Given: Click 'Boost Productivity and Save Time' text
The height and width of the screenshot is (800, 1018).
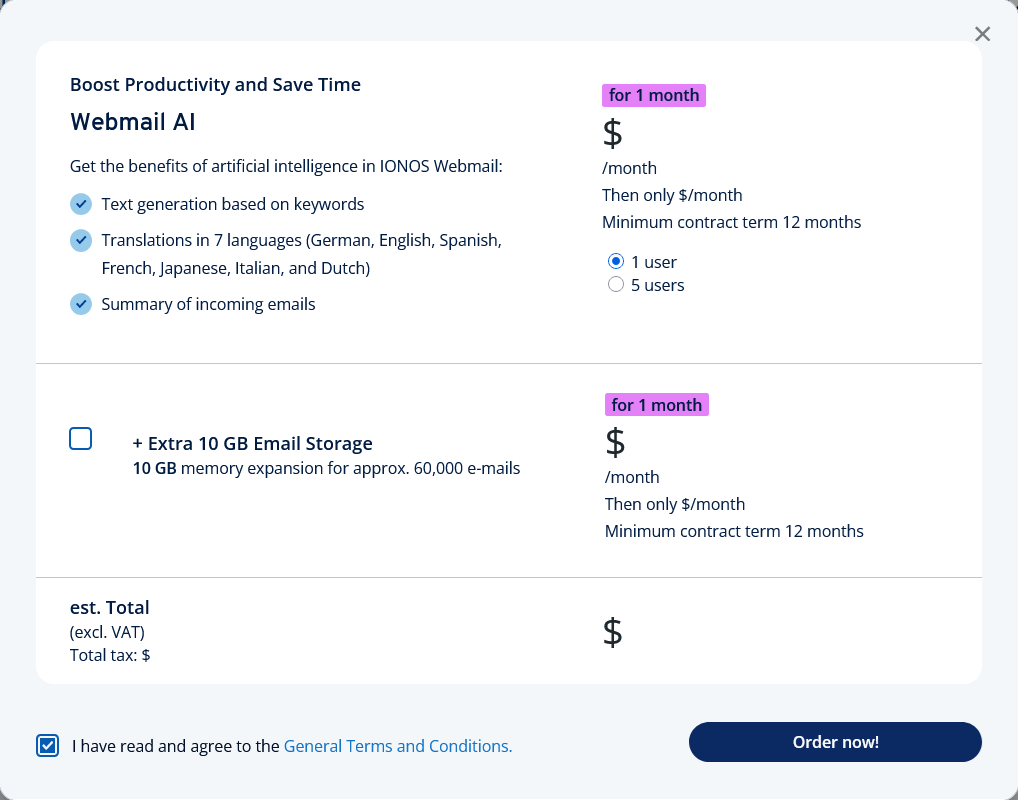Looking at the screenshot, I should (x=216, y=84).
